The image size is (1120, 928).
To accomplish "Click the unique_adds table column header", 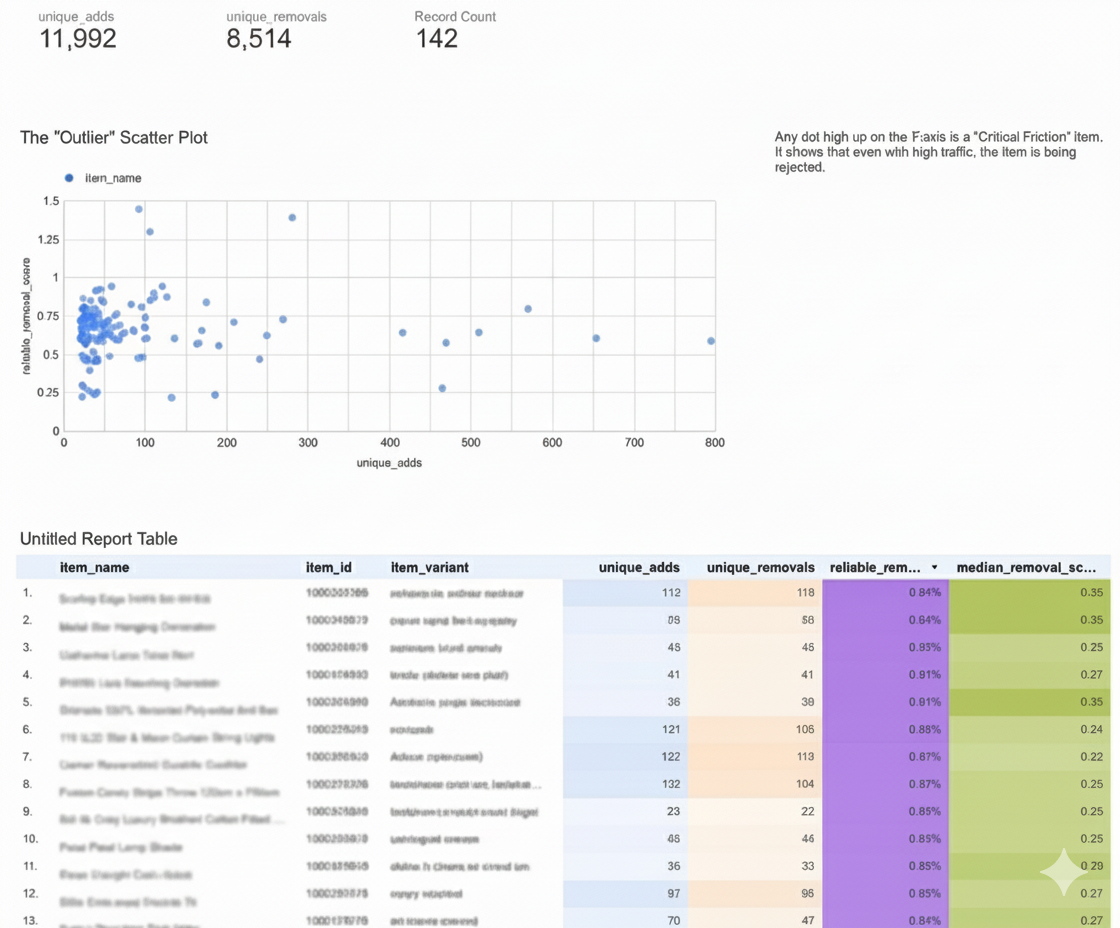I will pyautogui.click(x=639, y=568).
